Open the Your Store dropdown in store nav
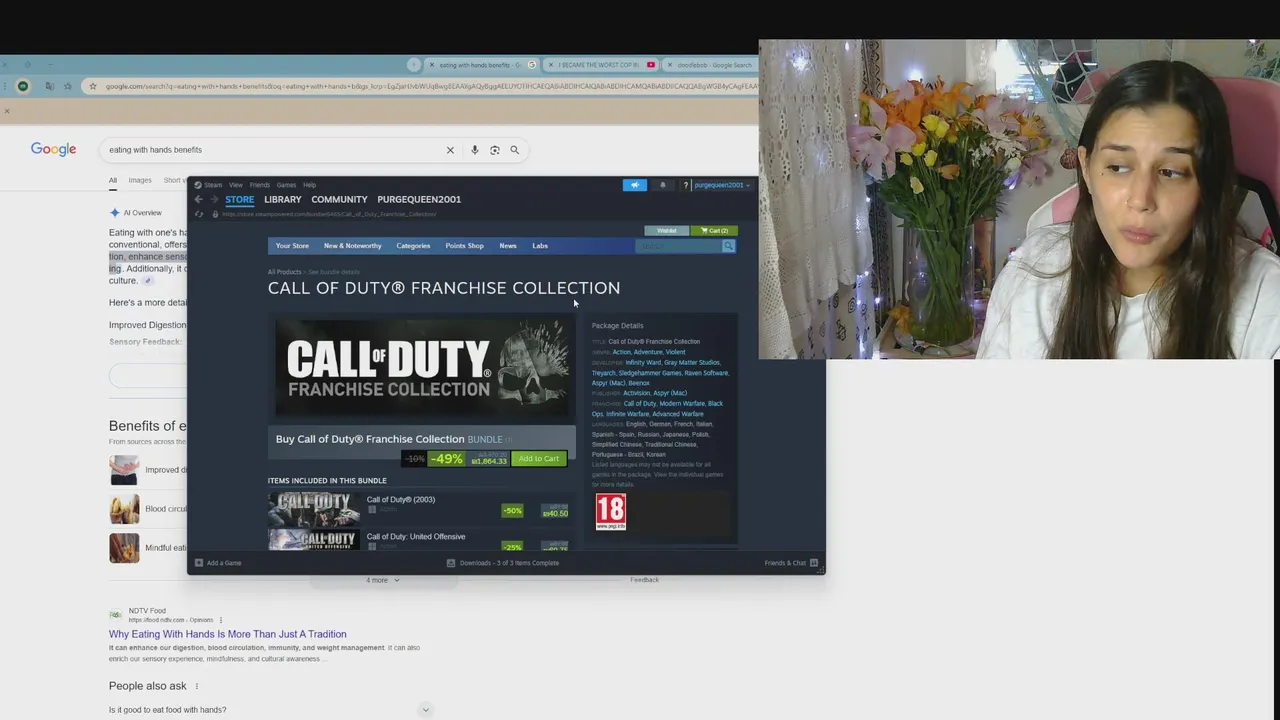Viewport: 1280px width, 720px height. pos(292,246)
